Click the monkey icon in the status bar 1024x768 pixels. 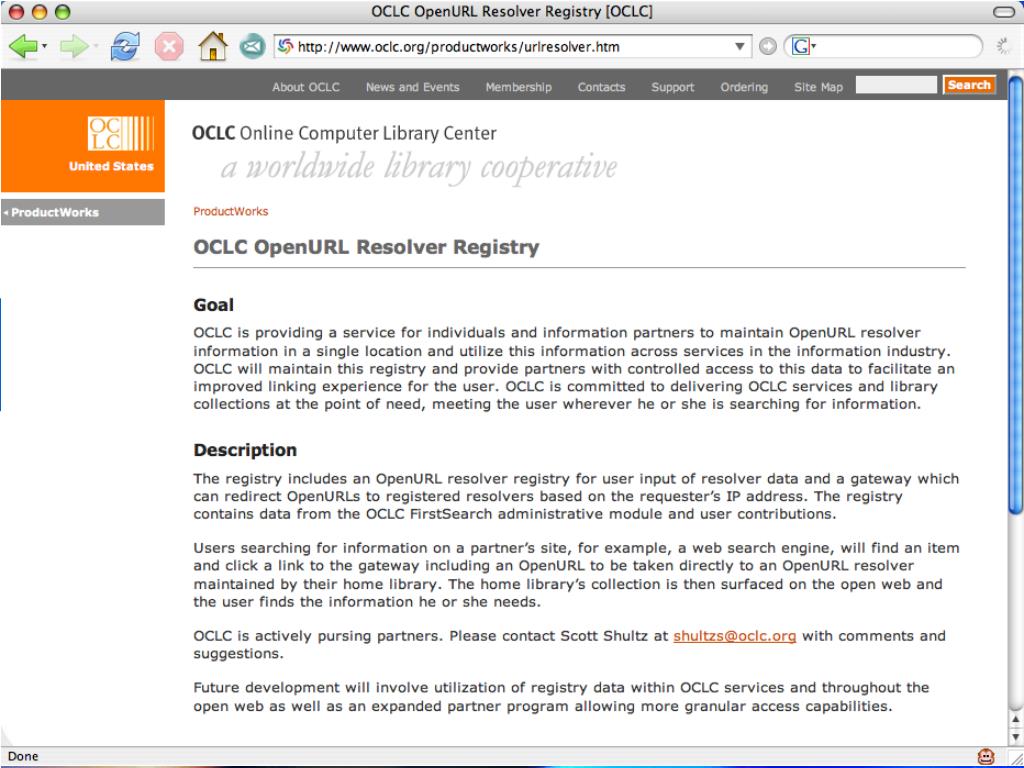(985, 756)
